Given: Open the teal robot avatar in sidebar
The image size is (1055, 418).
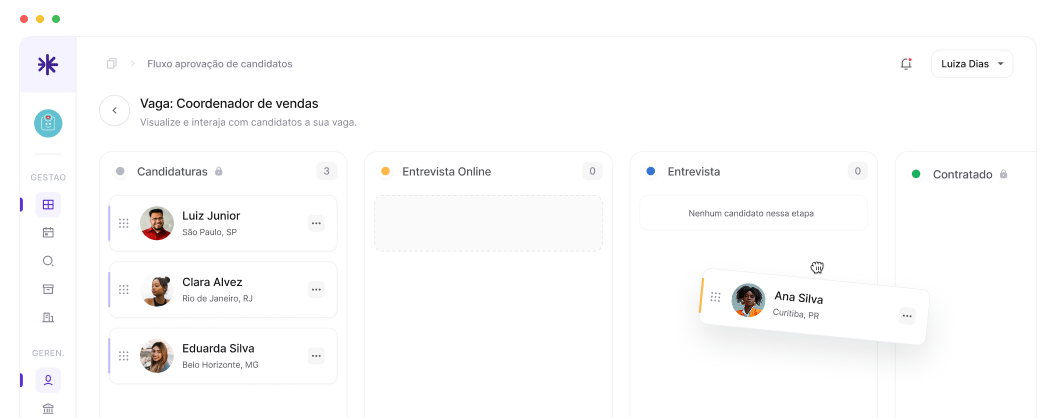Looking at the screenshot, I should pyautogui.click(x=48, y=124).
